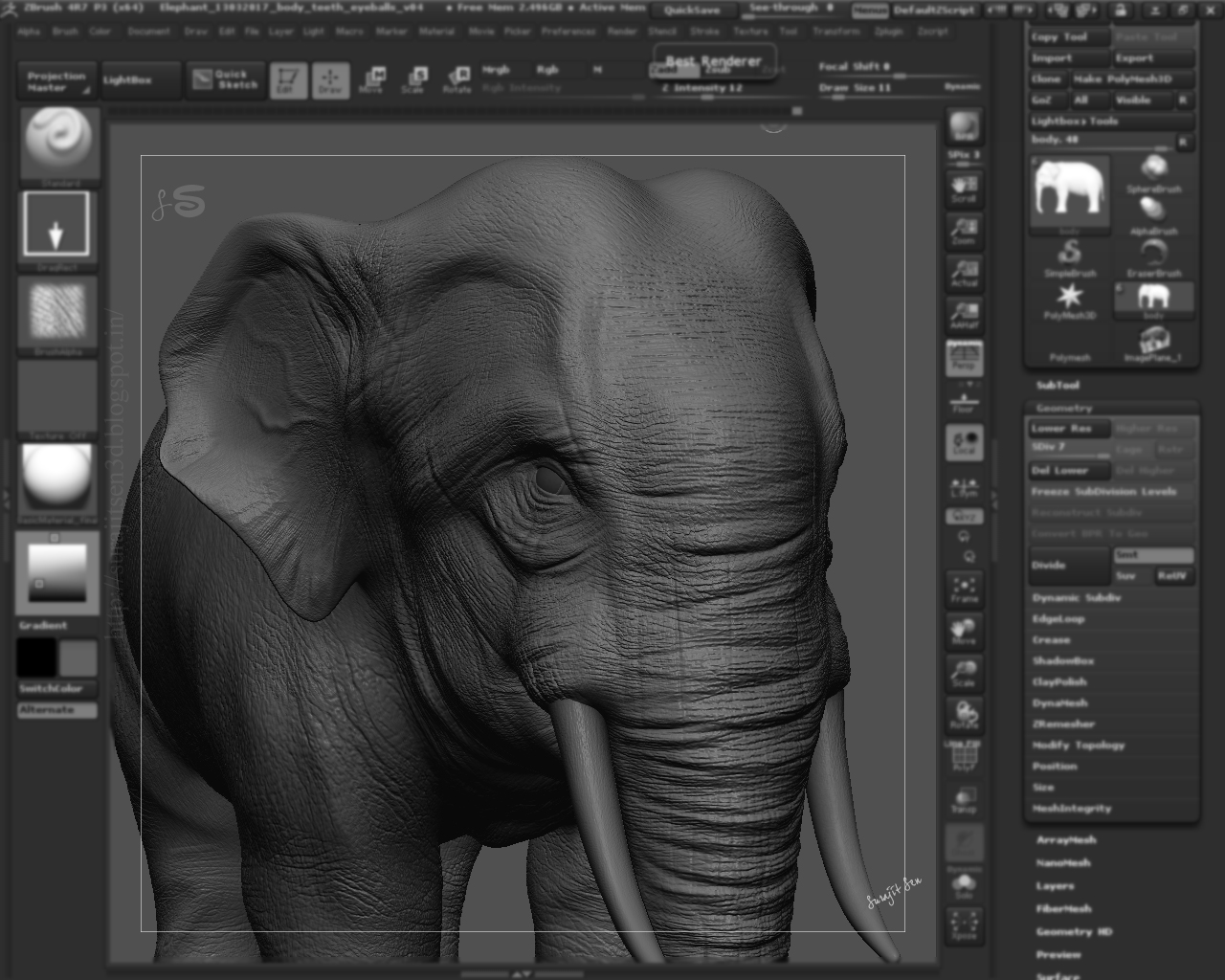
Task: Select the Scale transform icon in top shelf
Action: click(414, 80)
